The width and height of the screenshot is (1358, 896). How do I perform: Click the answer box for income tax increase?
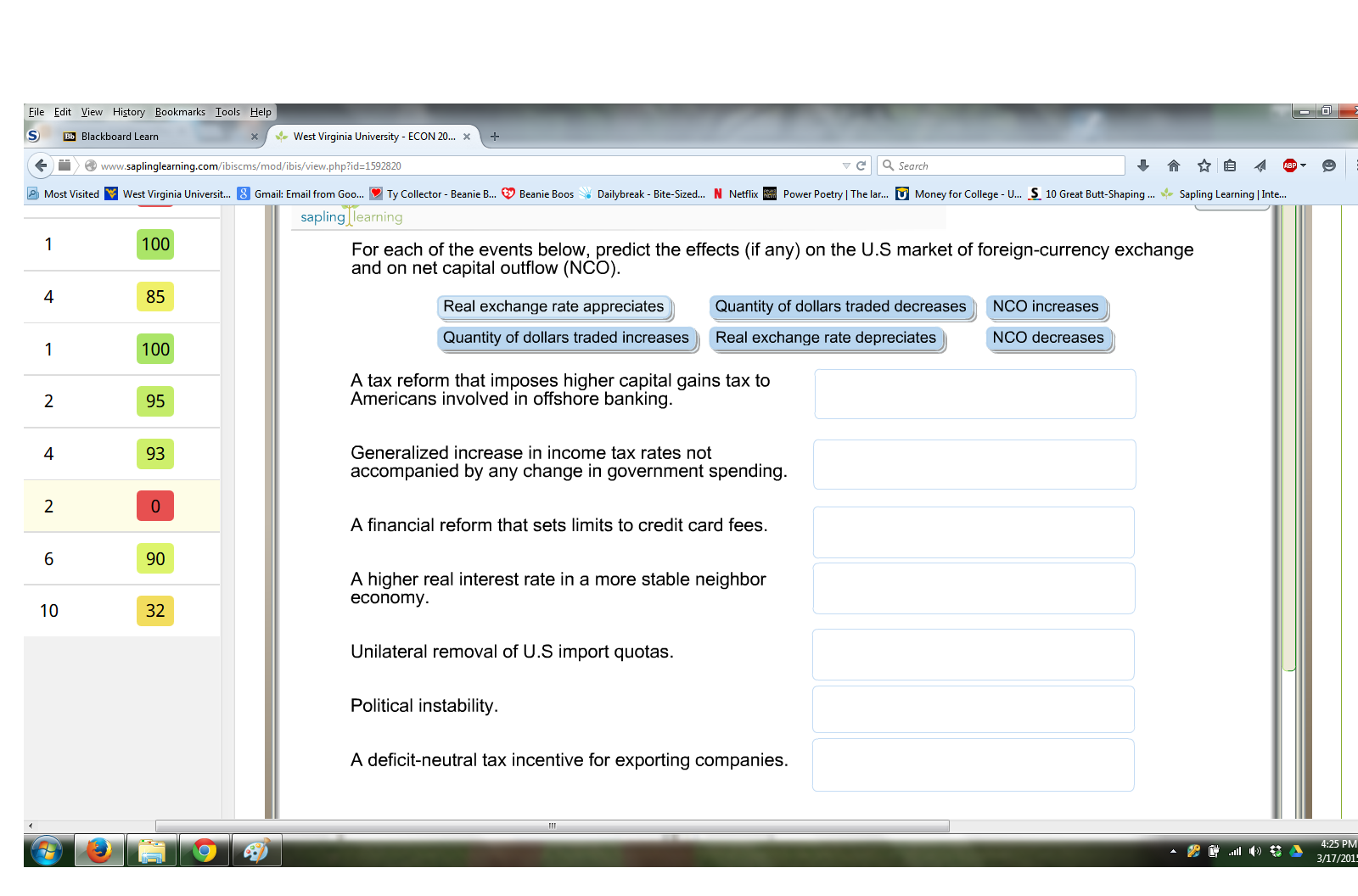pos(974,464)
